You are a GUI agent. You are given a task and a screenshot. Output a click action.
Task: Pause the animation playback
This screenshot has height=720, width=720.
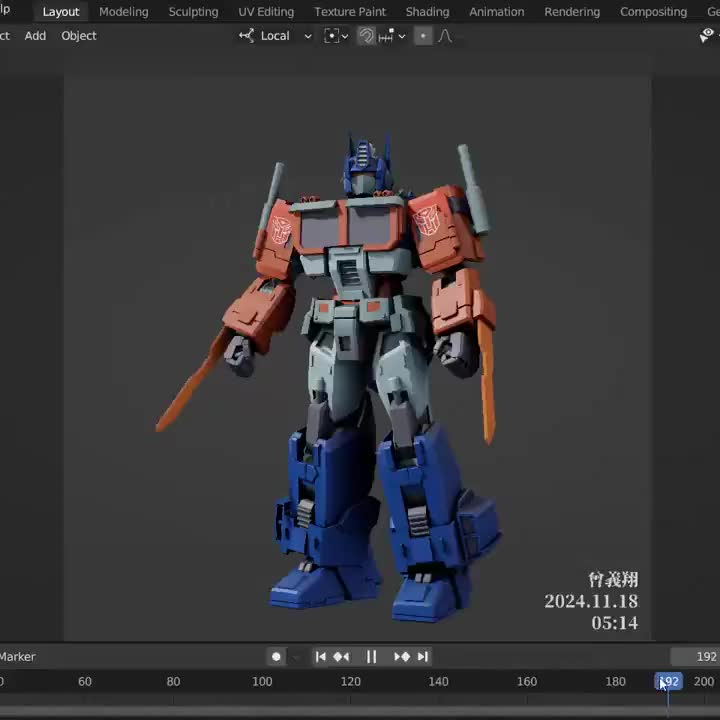(x=371, y=657)
